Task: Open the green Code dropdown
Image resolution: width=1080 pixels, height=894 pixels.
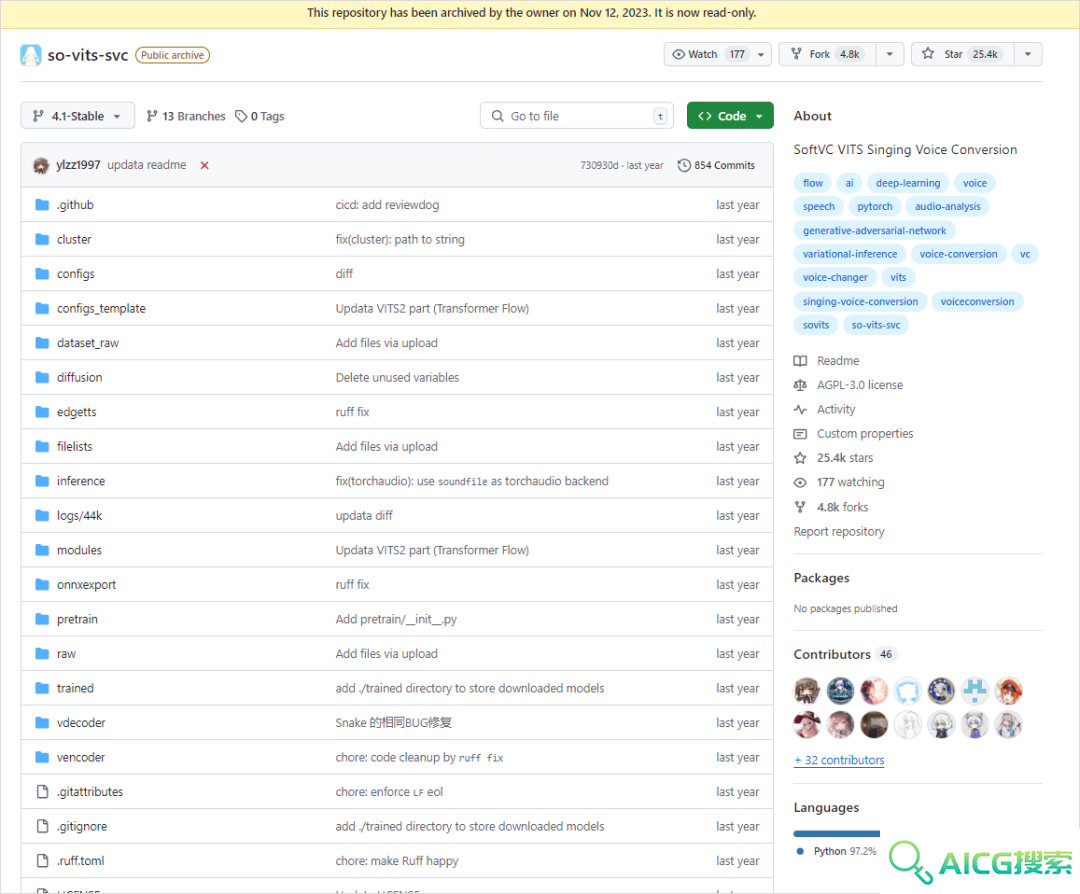Action: click(730, 116)
